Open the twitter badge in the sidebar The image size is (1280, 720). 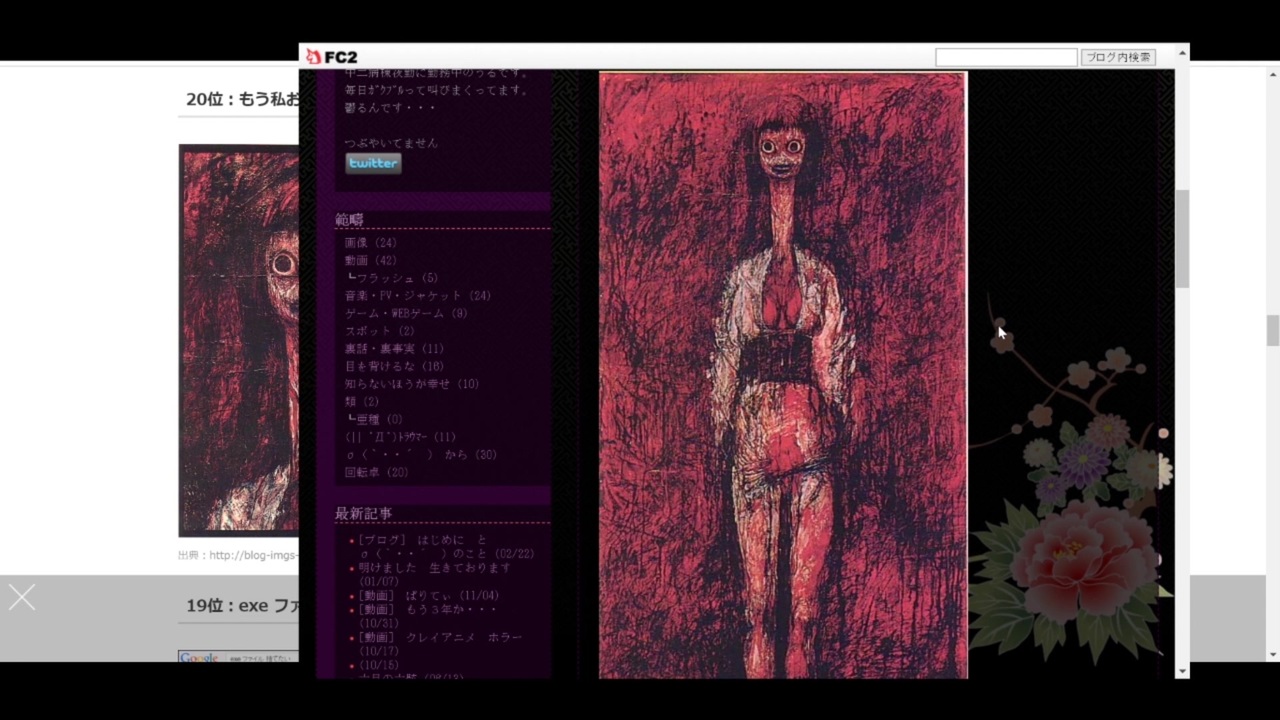(x=373, y=163)
